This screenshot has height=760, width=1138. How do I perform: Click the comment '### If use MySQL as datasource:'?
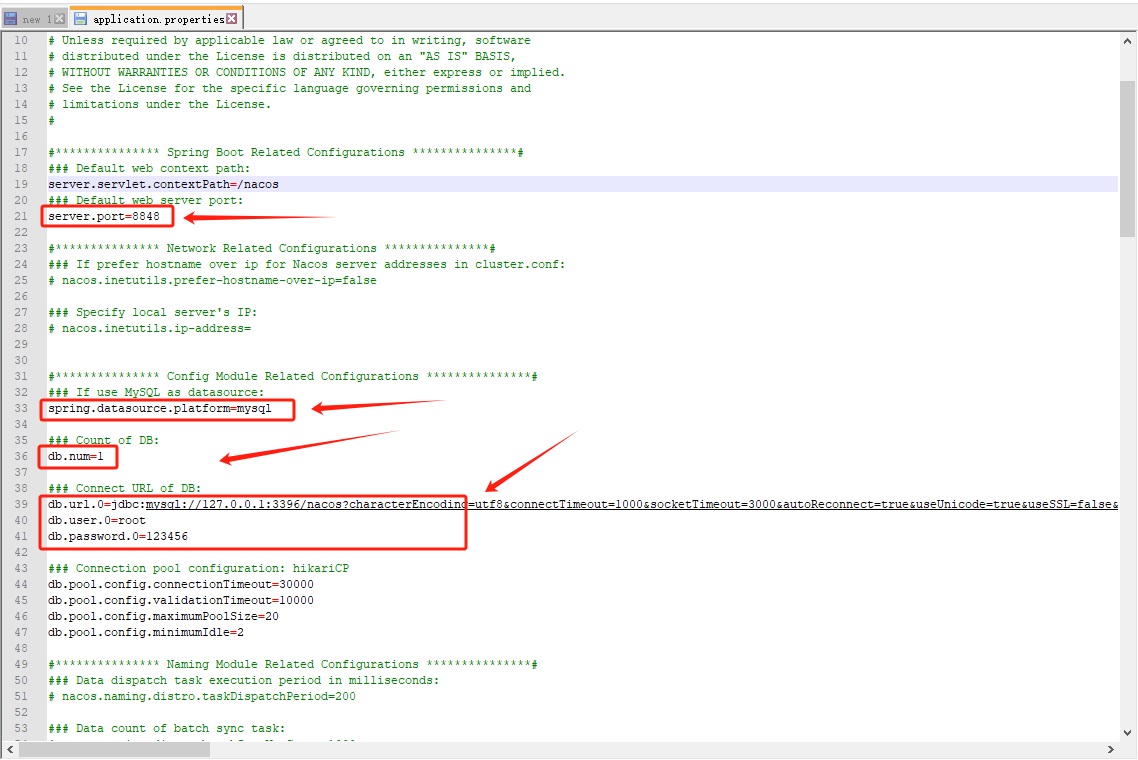point(156,393)
